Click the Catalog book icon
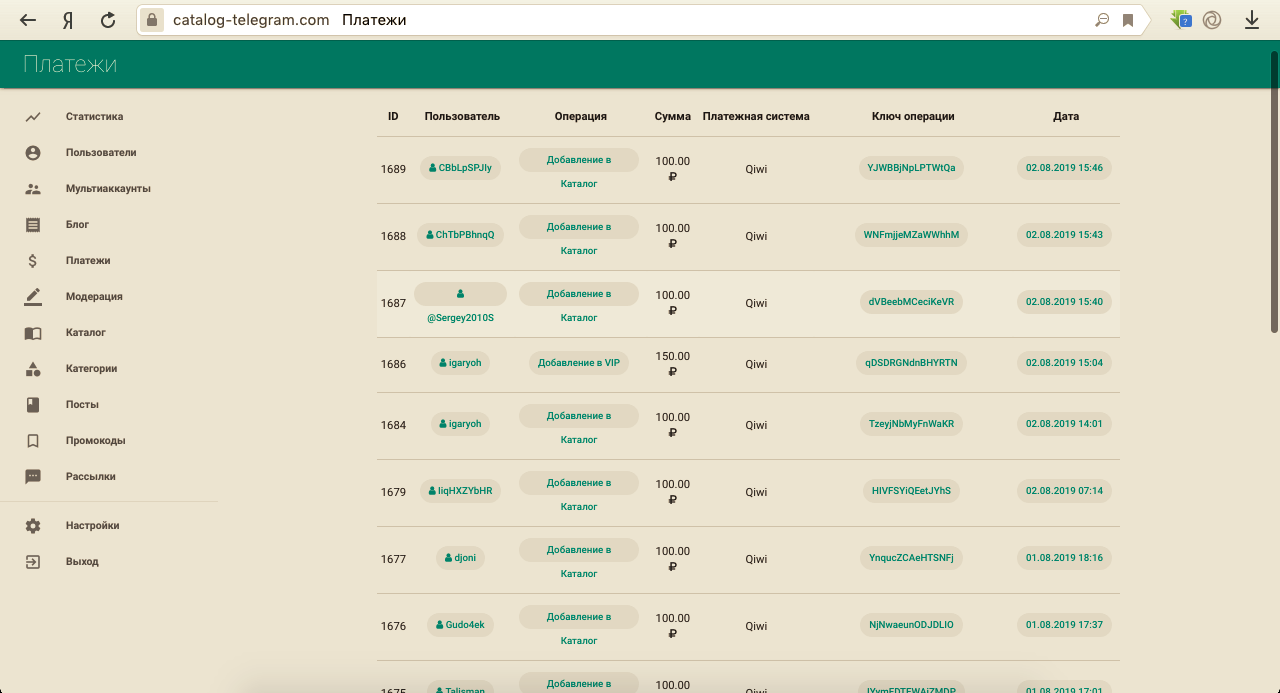 [33, 333]
